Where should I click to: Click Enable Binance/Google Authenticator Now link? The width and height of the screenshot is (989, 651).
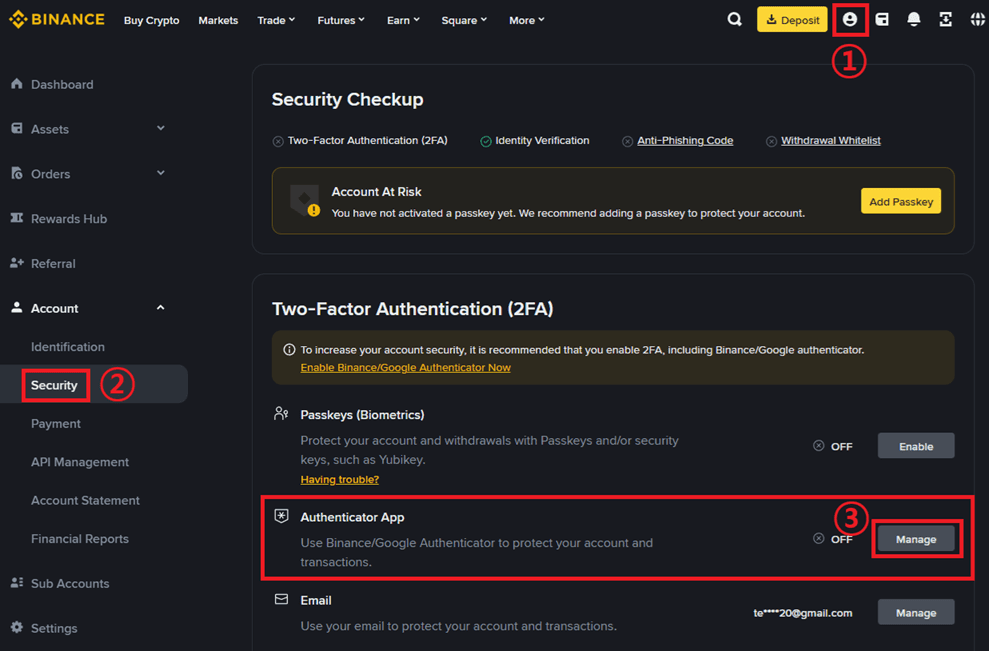point(405,368)
